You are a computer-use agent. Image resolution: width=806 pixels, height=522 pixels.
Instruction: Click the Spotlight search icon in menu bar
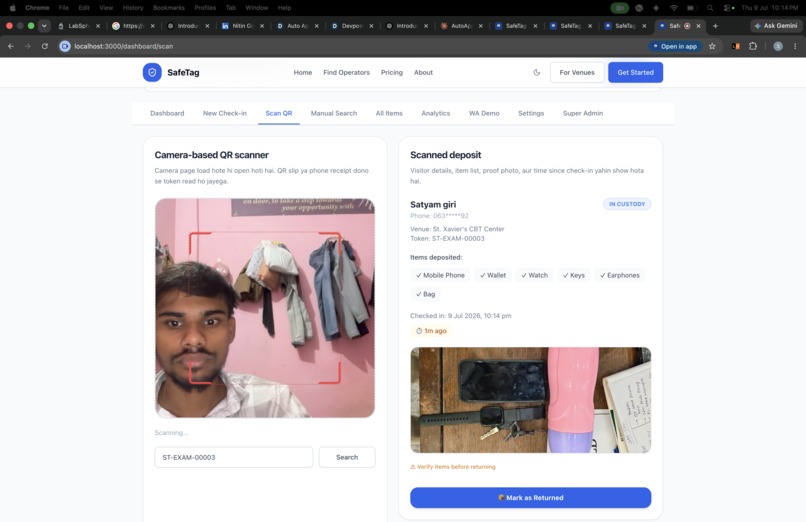coord(710,8)
